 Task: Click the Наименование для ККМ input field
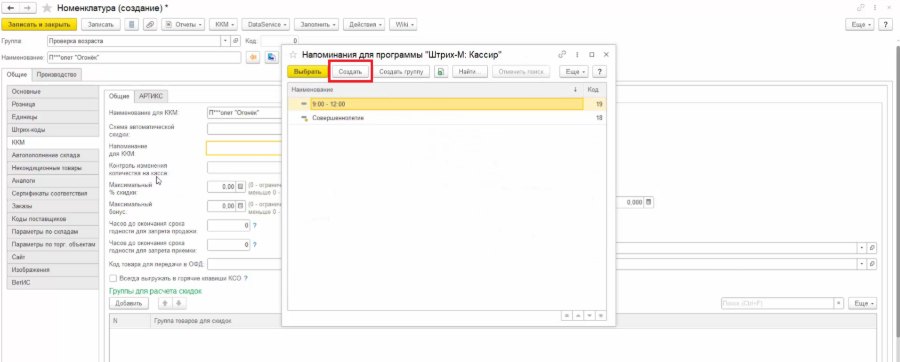click(x=245, y=112)
